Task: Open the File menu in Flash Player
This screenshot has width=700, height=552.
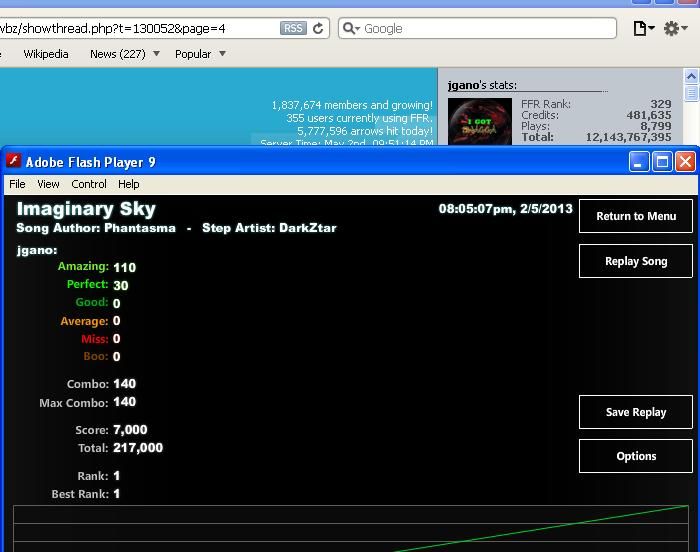Action: pos(17,184)
